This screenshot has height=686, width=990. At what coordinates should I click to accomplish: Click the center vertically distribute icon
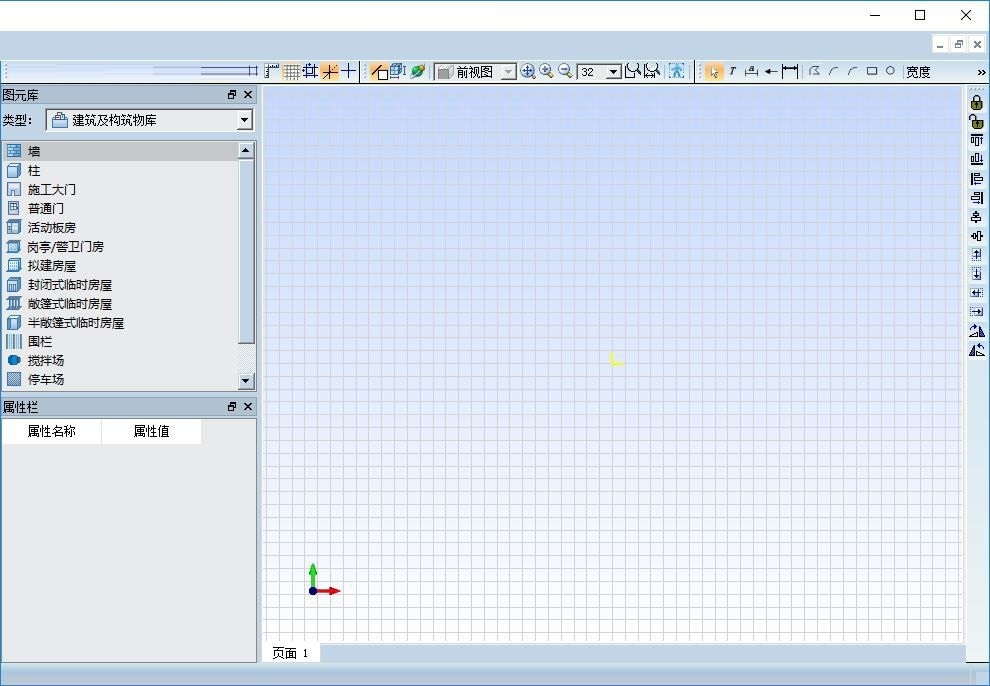(x=977, y=216)
